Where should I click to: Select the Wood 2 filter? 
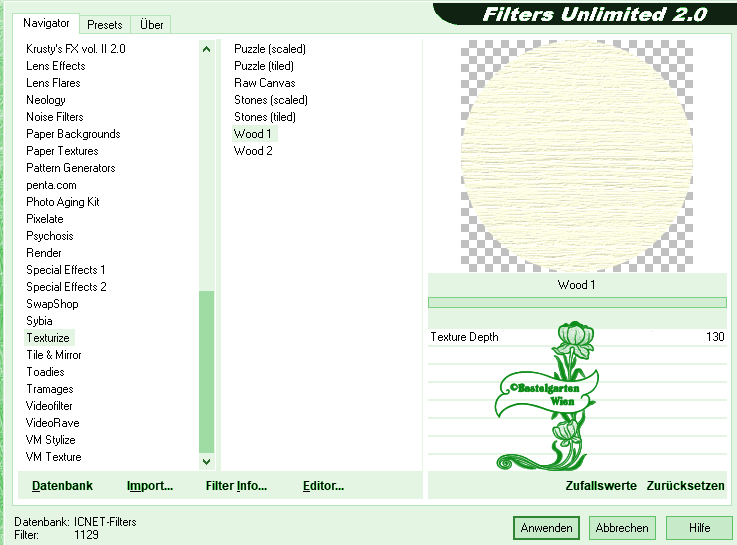click(253, 151)
